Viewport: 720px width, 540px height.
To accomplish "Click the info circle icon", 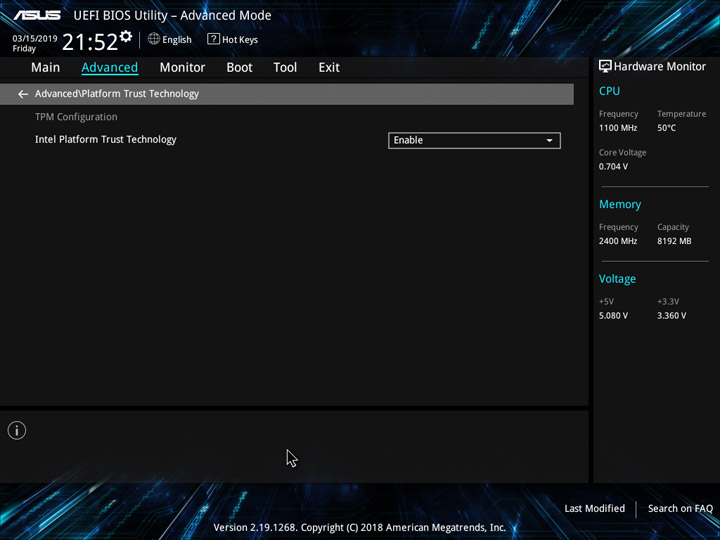I will pos(17,430).
